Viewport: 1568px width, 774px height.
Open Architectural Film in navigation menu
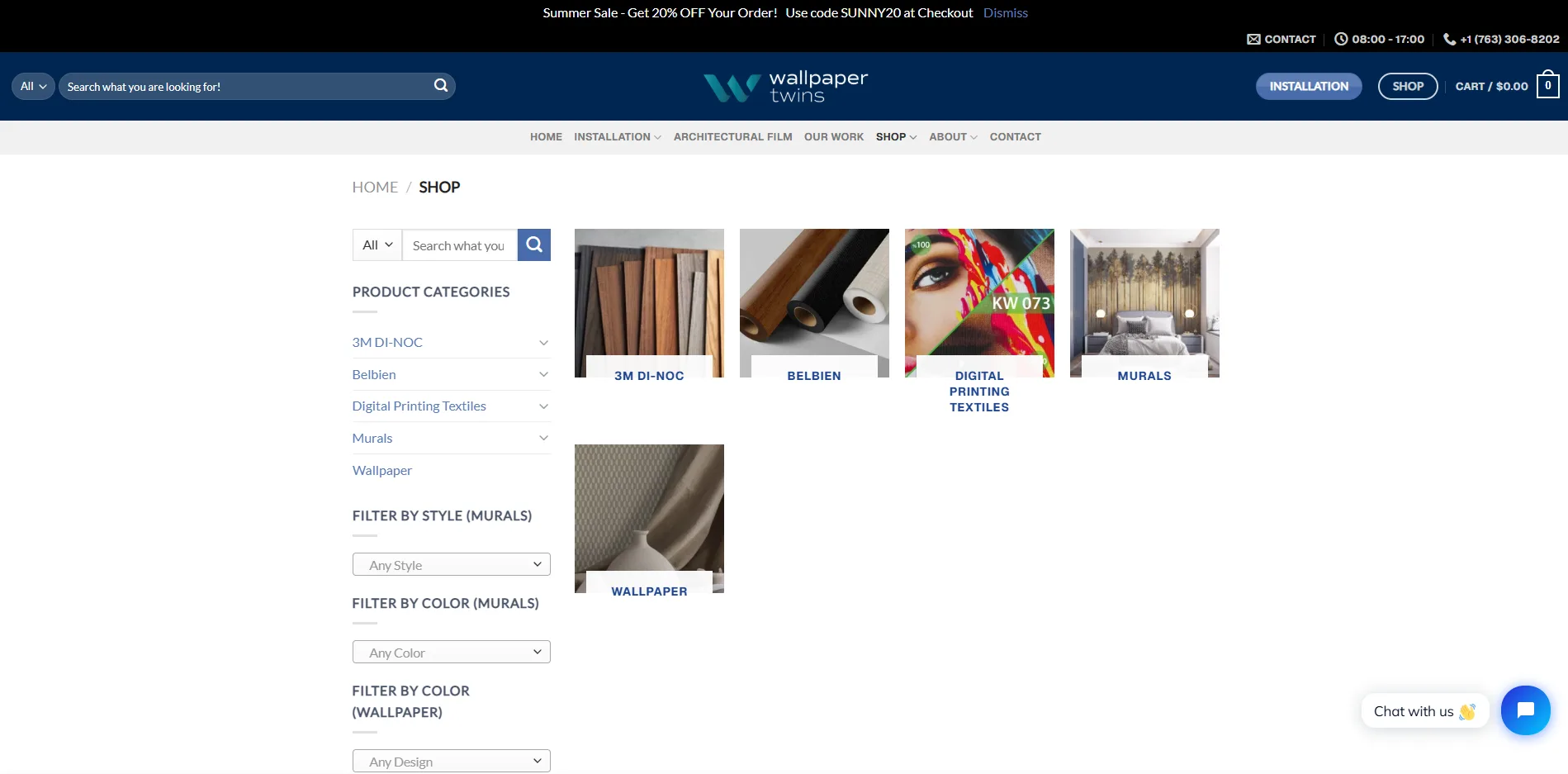732,137
